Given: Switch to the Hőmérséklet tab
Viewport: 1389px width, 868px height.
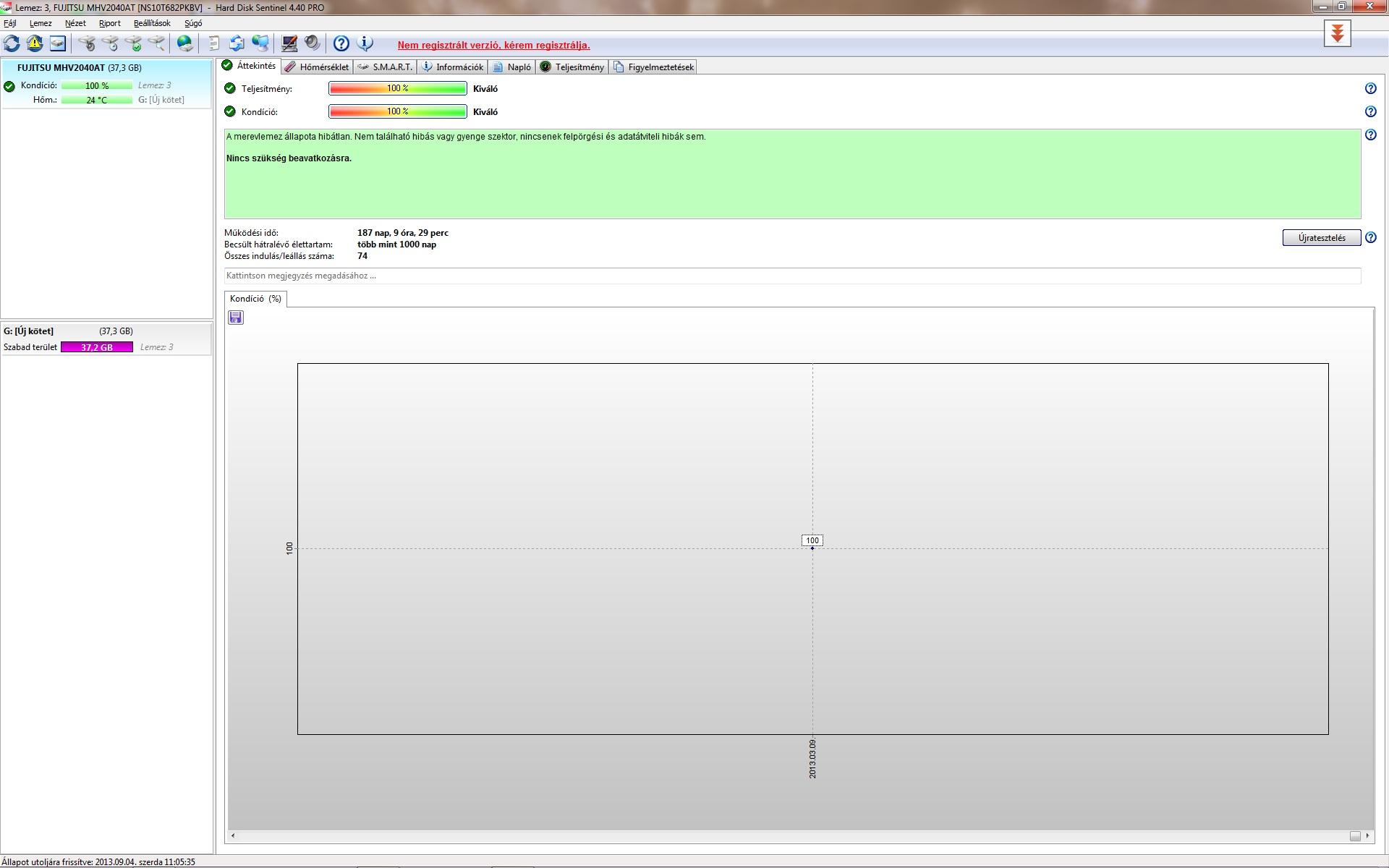Looking at the screenshot, I should pyautogui.click(x=318, y=67).
